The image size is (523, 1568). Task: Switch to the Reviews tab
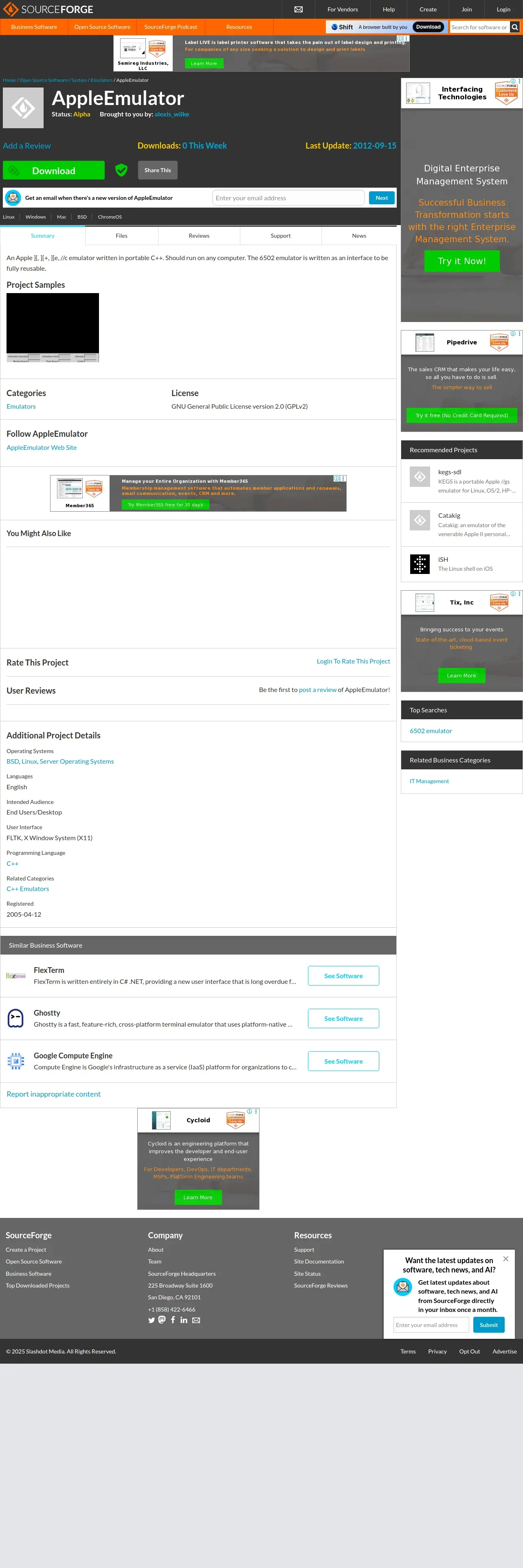[x=199, y=236]
